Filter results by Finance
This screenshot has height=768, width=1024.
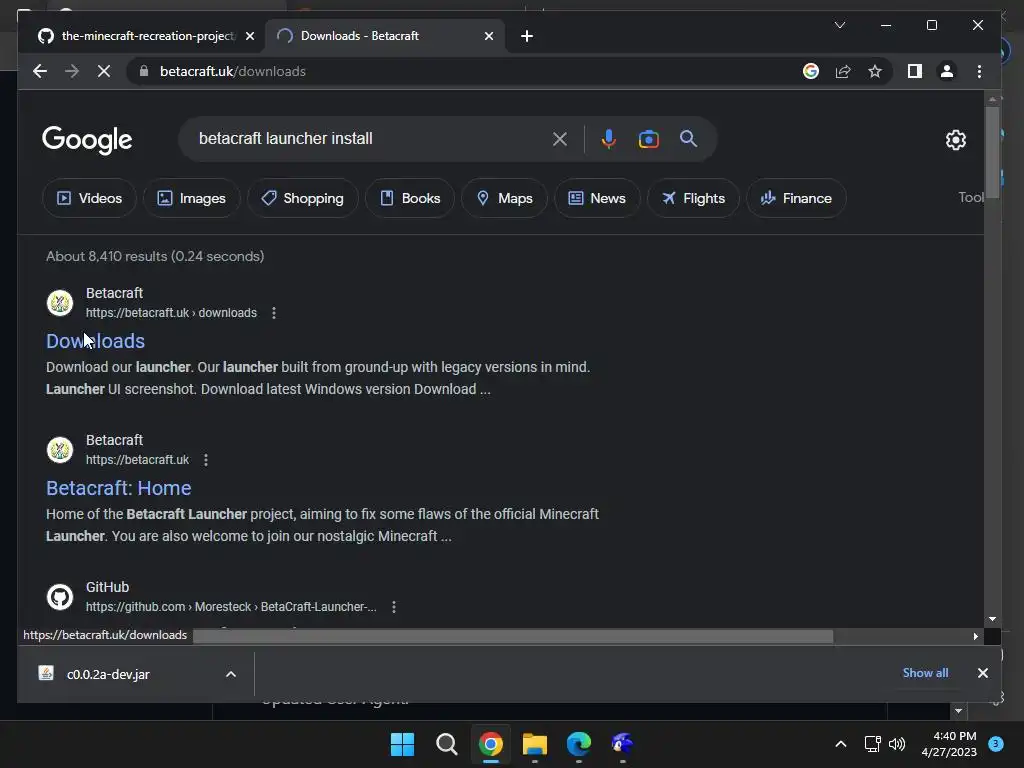pos(796,199)
